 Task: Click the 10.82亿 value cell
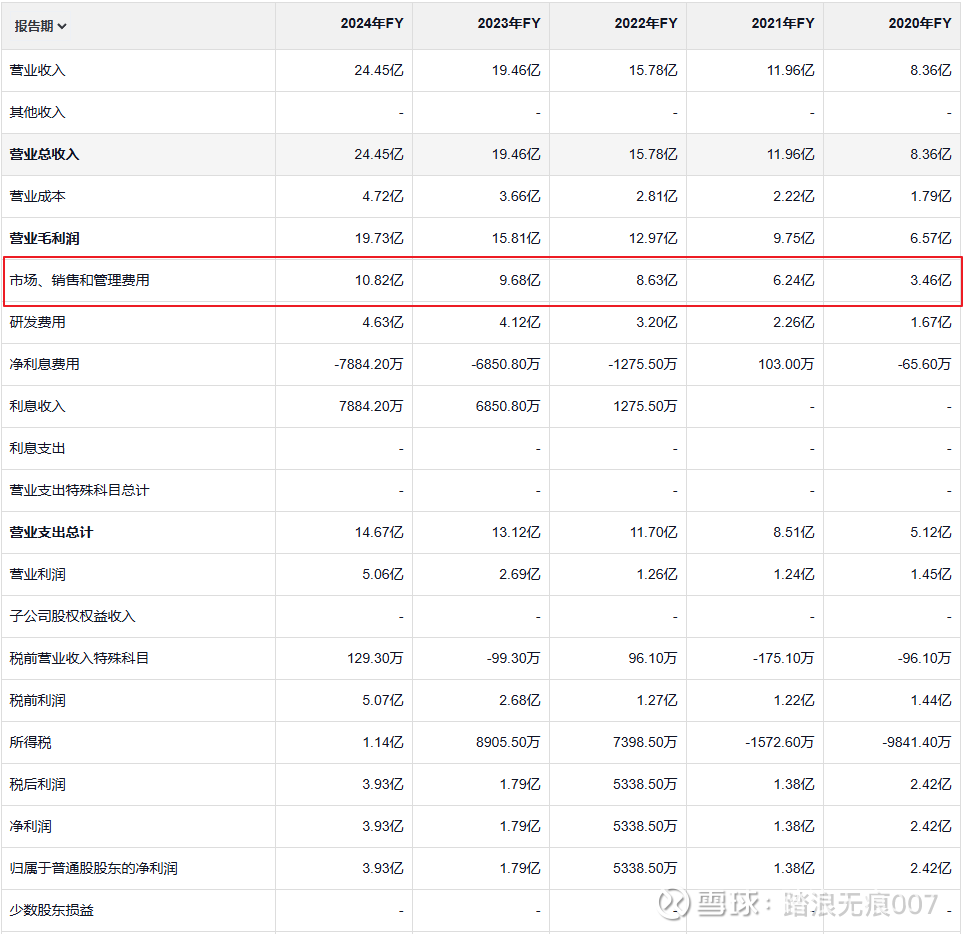[378, 281]
